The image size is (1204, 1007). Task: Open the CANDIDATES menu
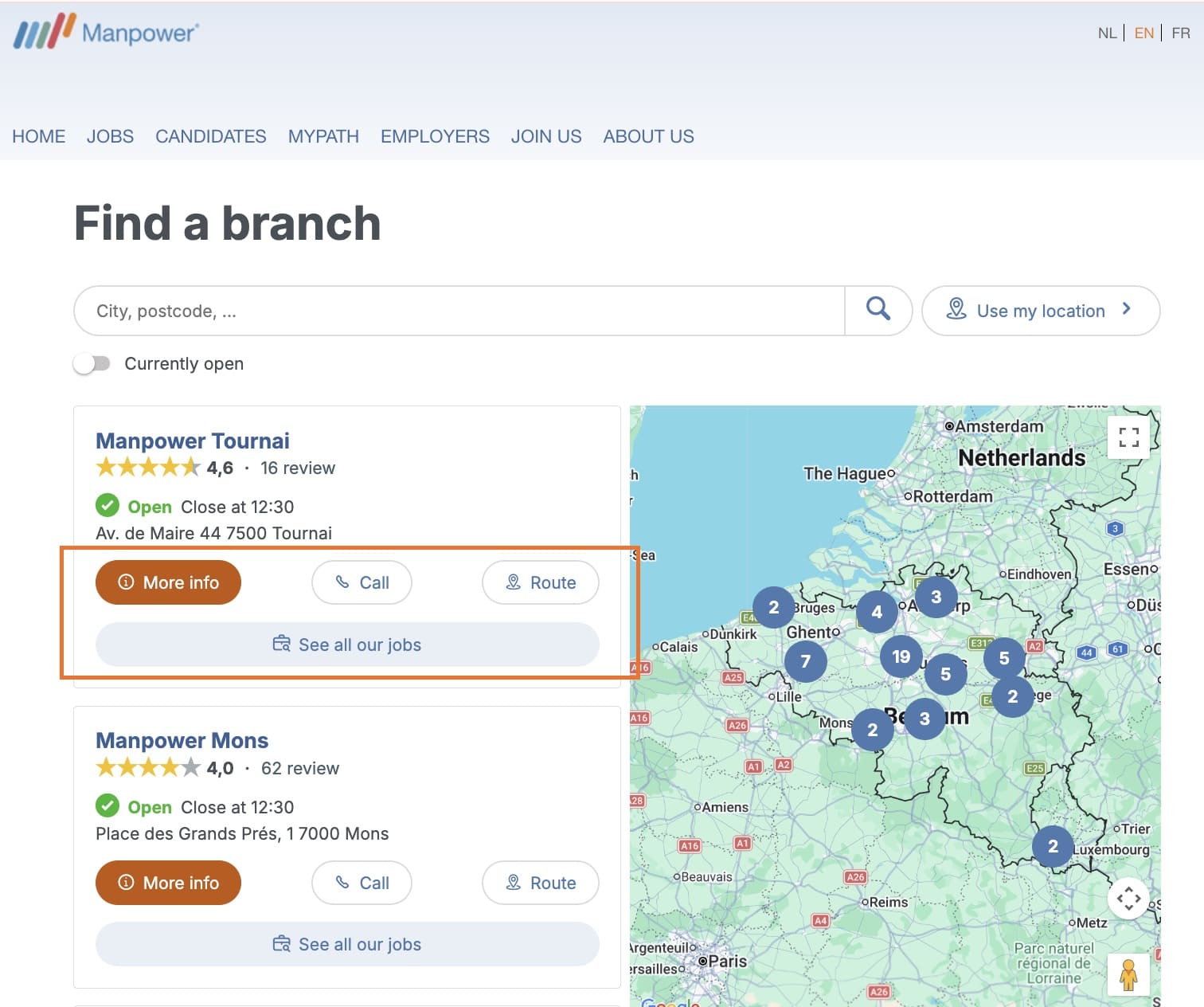point(210,136)
